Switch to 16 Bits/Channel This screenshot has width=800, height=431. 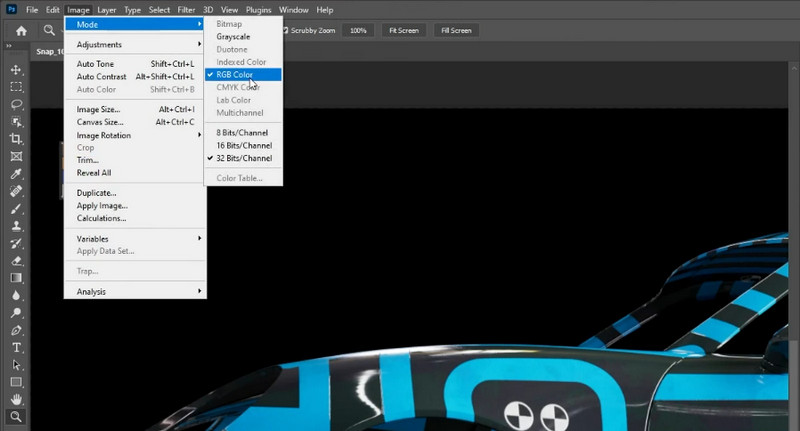point(243,145)
